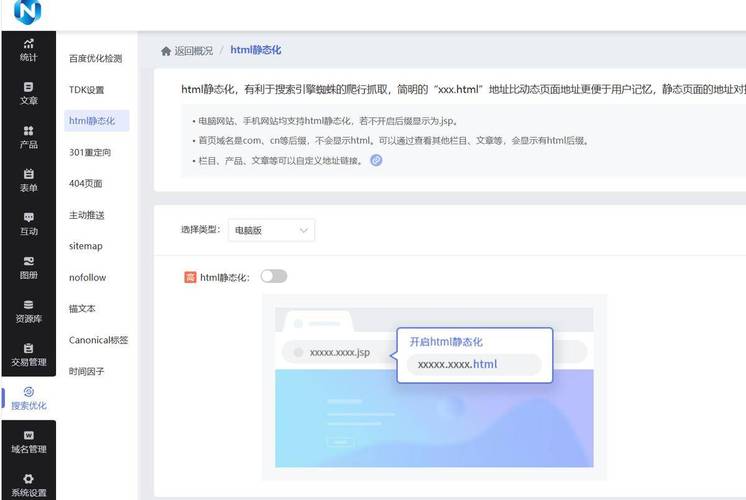The height and width of the screenshot is (500, 746).
Task: Open the 选择类型 电脑版 dropdown
Action: (x=271, y=230)
